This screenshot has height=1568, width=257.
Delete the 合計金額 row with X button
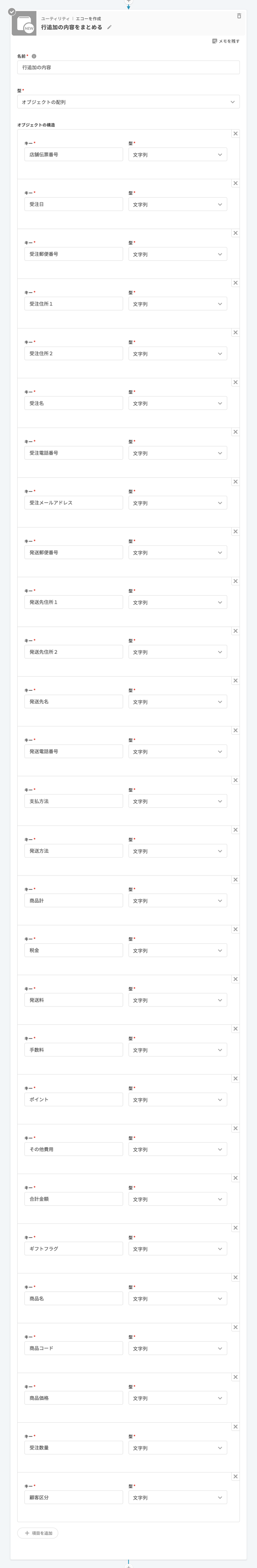(x=236, y=1178)
